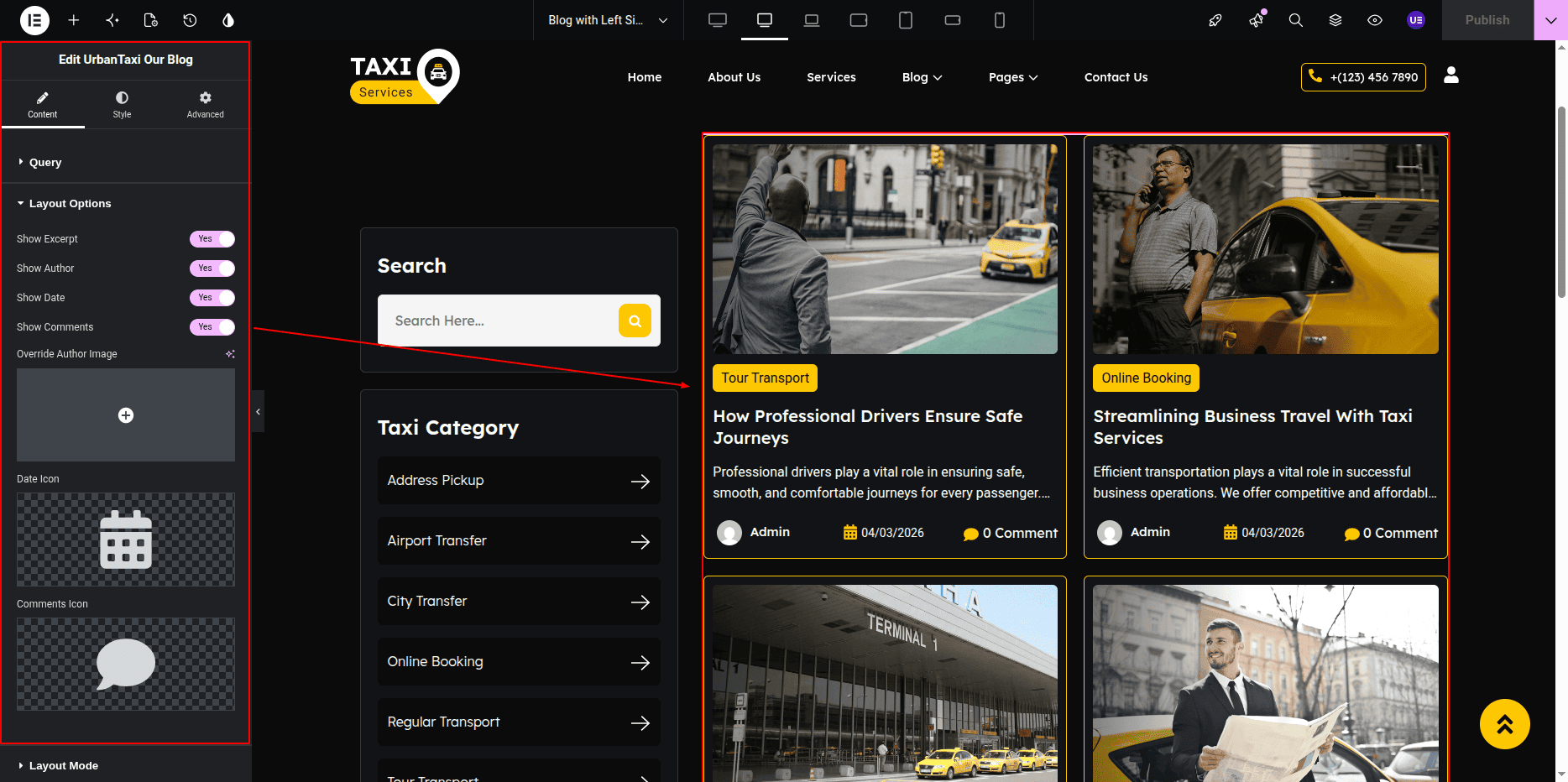Switch to the Advanced tab
Viewport: 1568px width, 782px height.
pyautogui.click(x=206, y=105)
